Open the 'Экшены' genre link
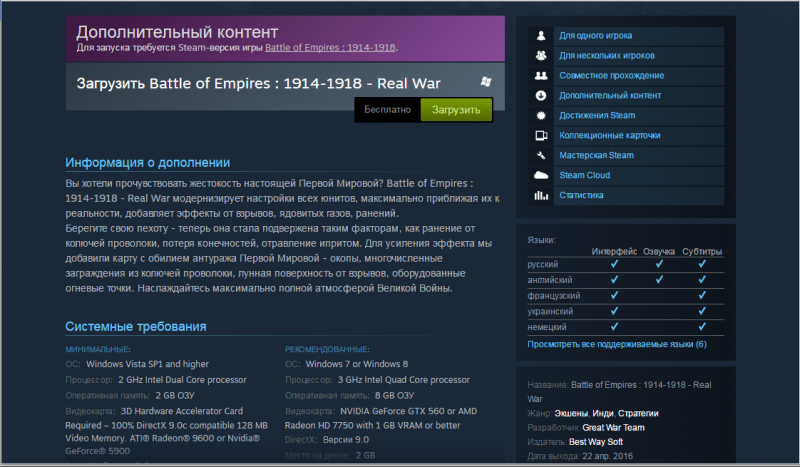800x467 pixels. [571, 413]
